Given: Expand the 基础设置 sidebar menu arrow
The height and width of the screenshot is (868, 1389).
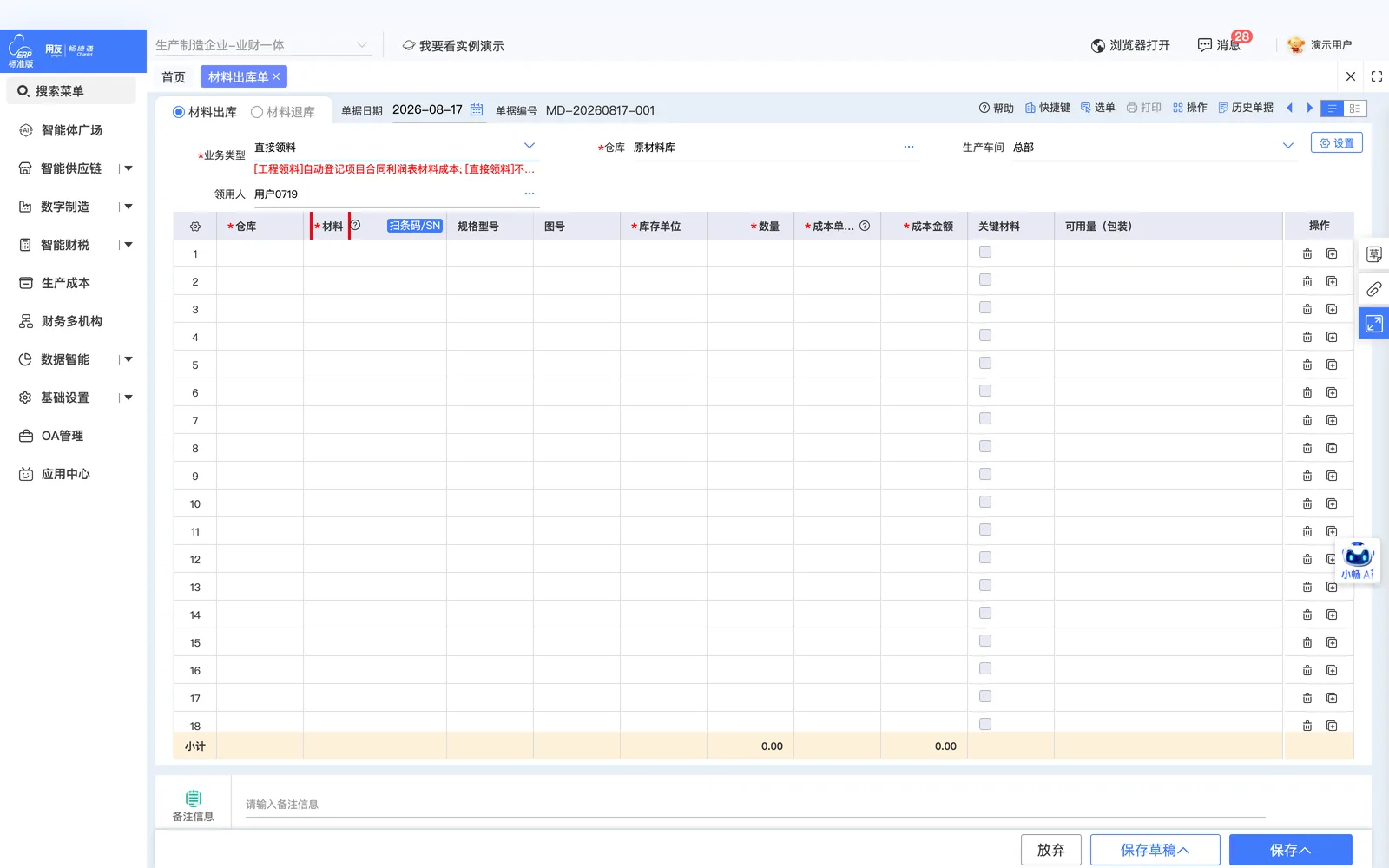Looking at the screenshot, I should click(128, 398).
